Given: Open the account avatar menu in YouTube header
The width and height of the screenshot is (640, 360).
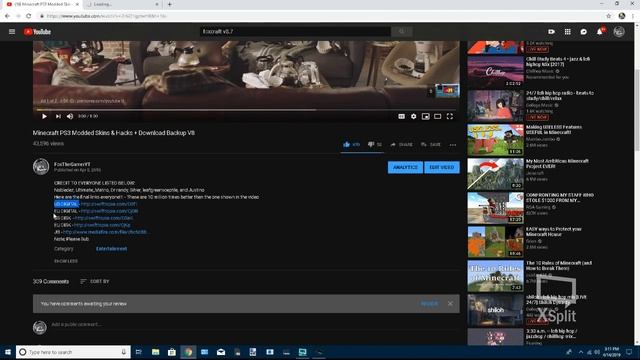Looking at the screenshot, I should coord(619,31).
